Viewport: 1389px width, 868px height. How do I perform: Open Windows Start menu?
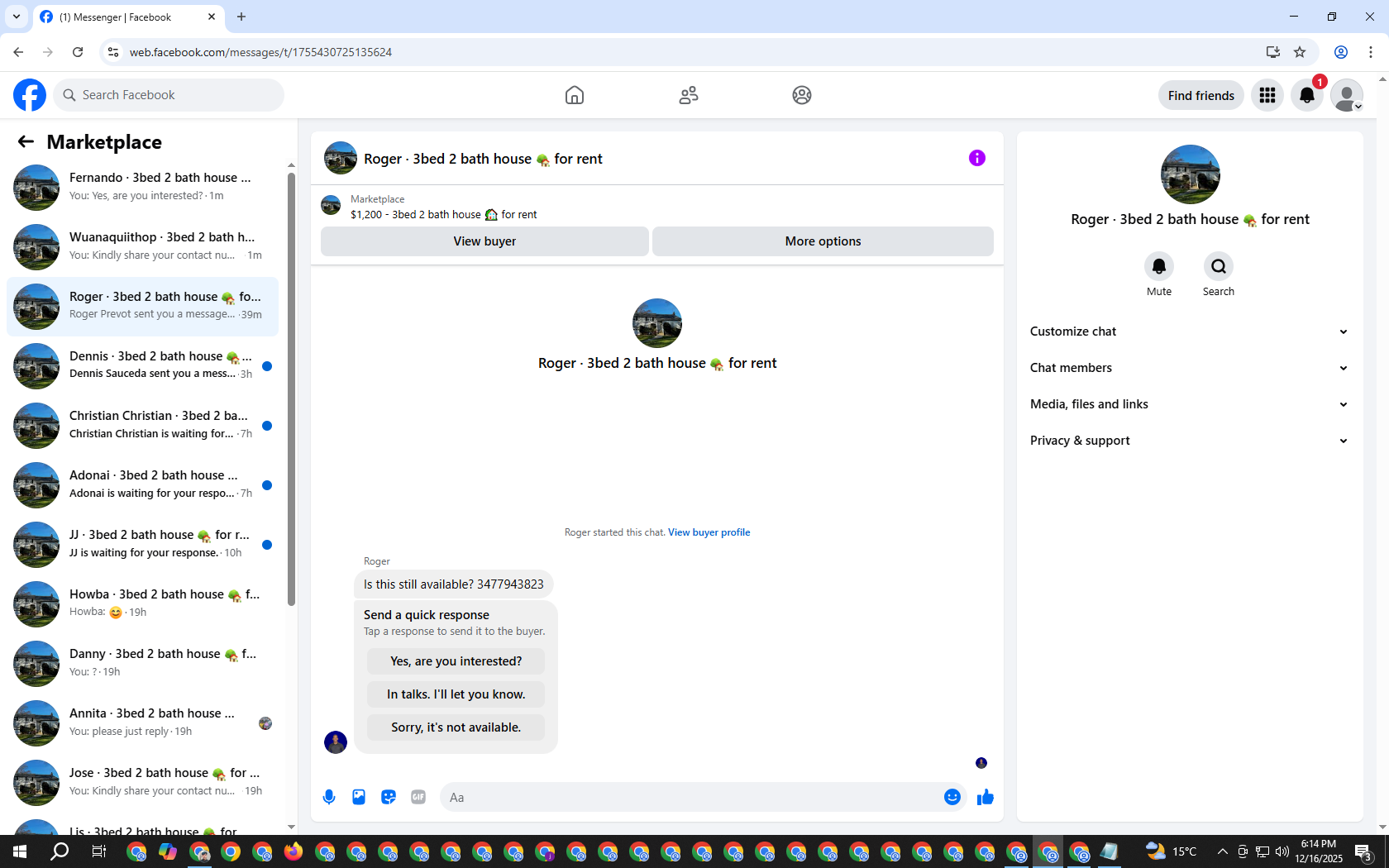point(20,851)
